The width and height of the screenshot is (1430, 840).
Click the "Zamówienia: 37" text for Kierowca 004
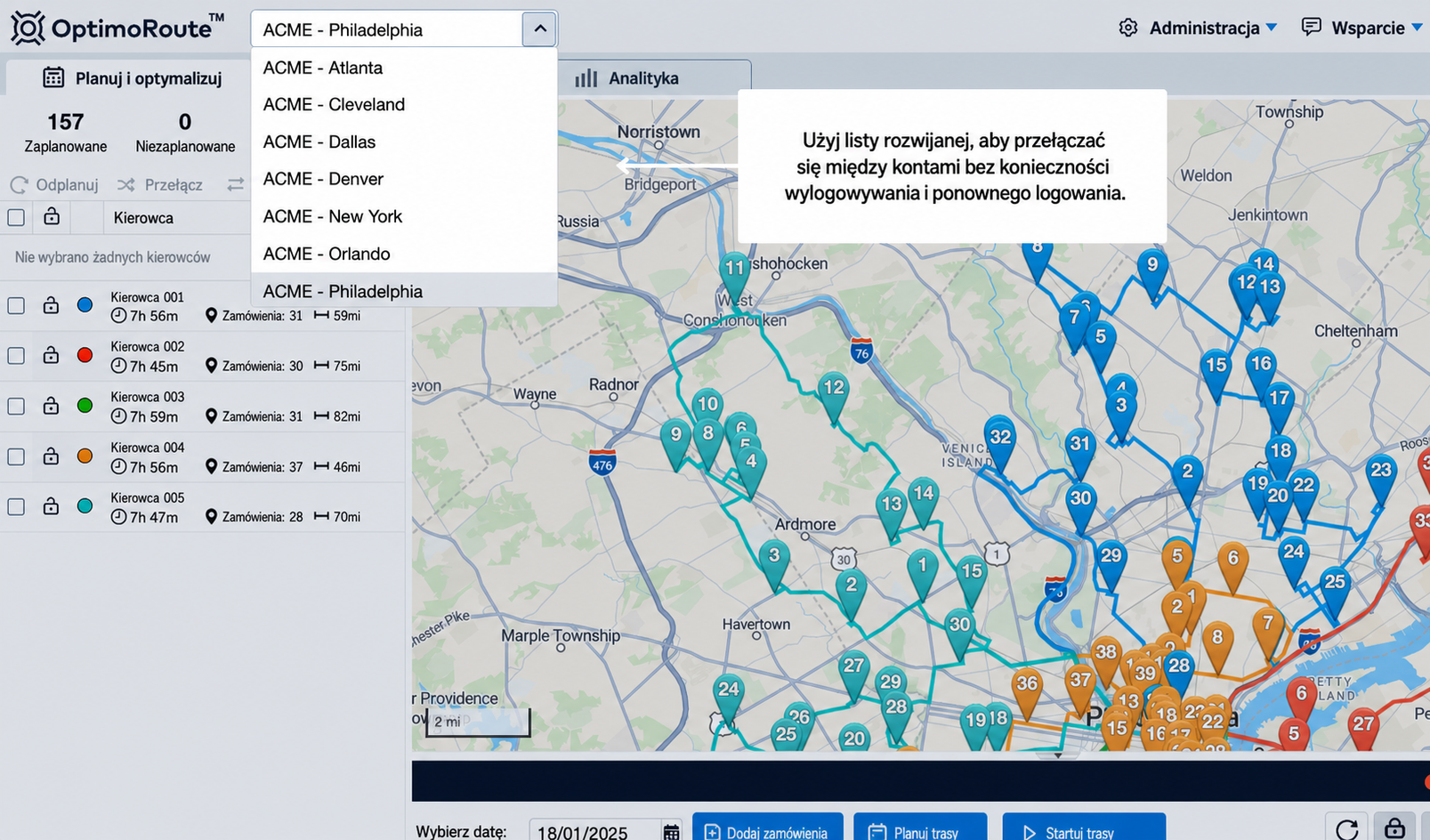[262, 466]
